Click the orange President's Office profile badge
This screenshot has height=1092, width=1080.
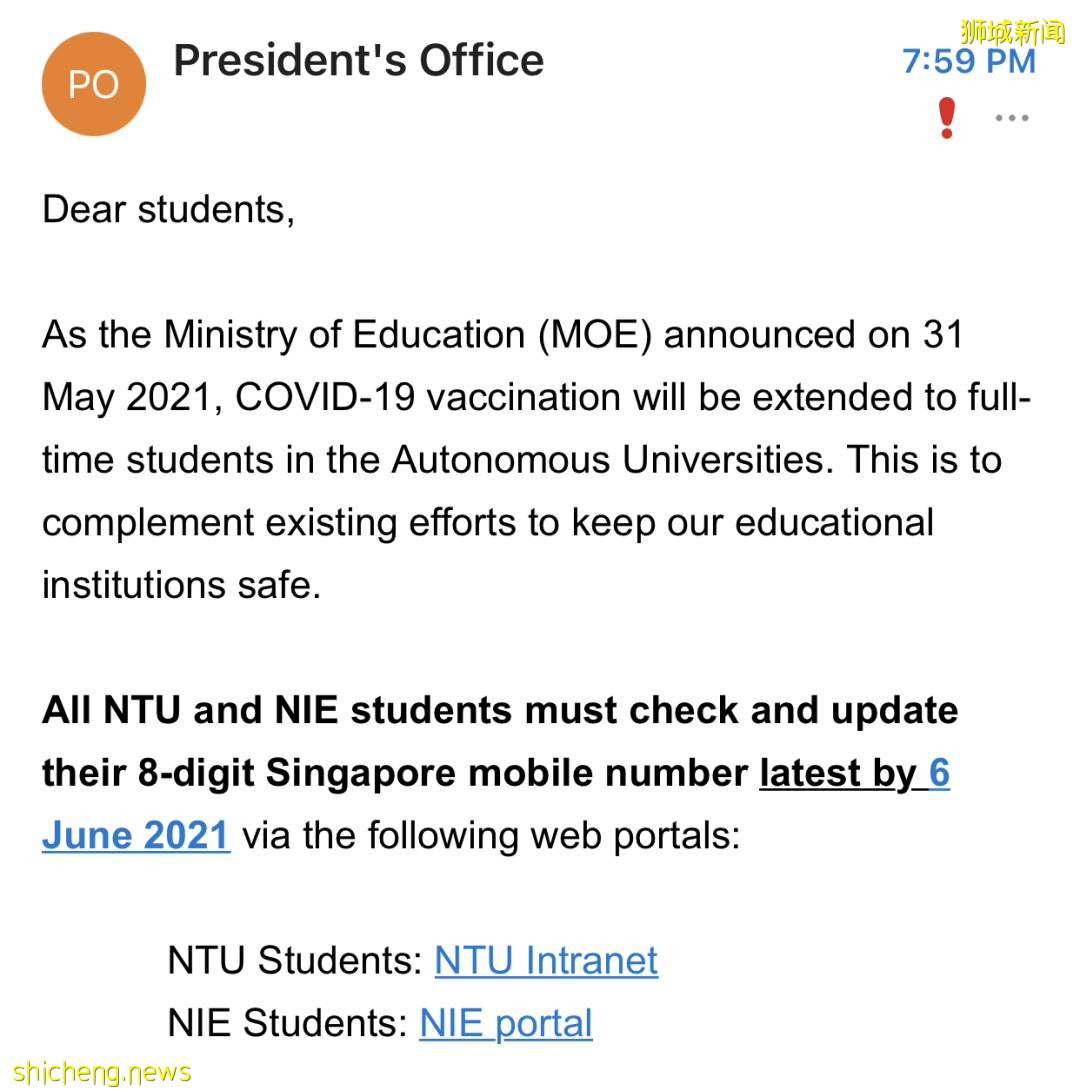[x=93, y=83]
